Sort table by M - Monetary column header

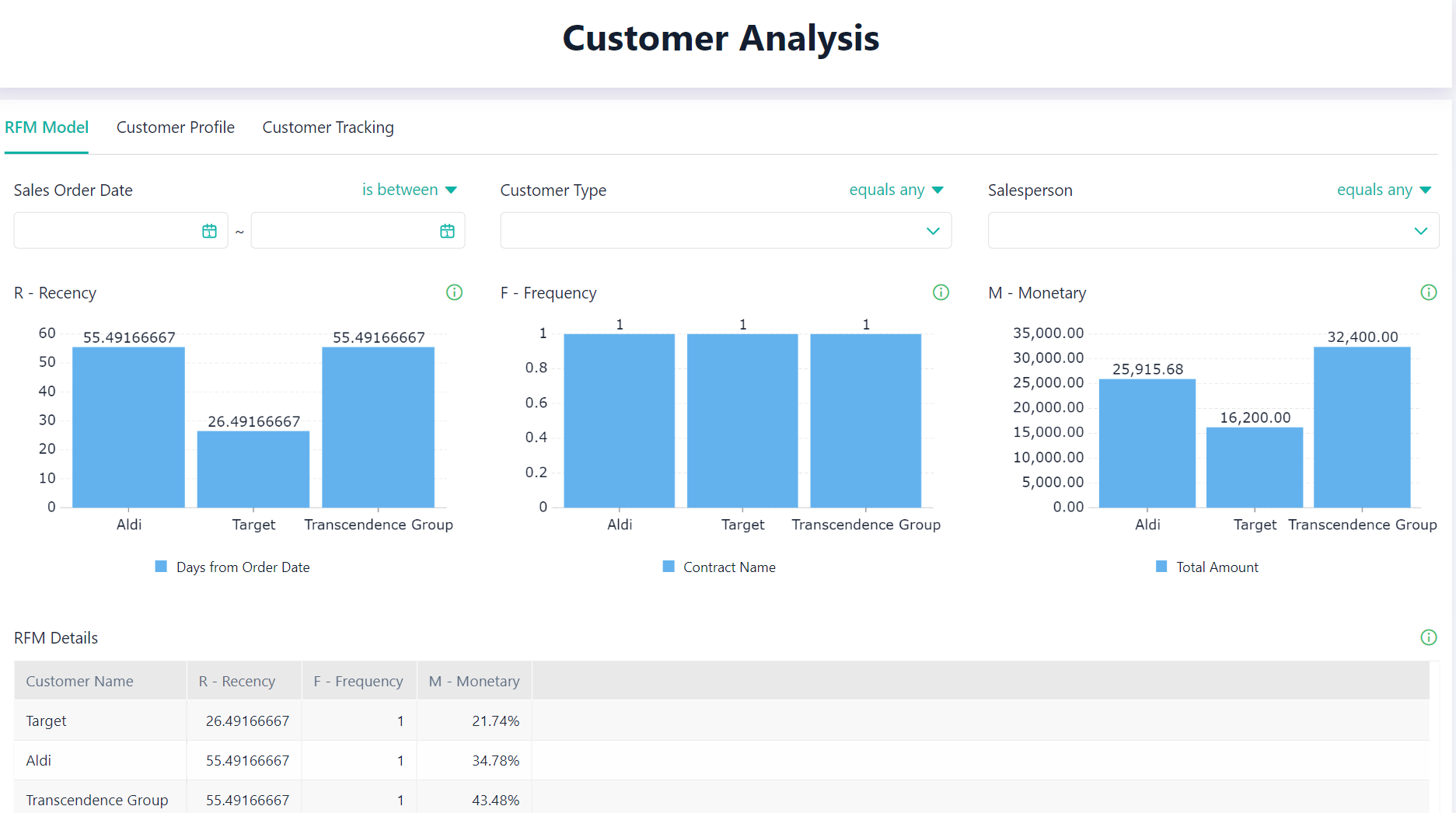click(x=474, y=681)
